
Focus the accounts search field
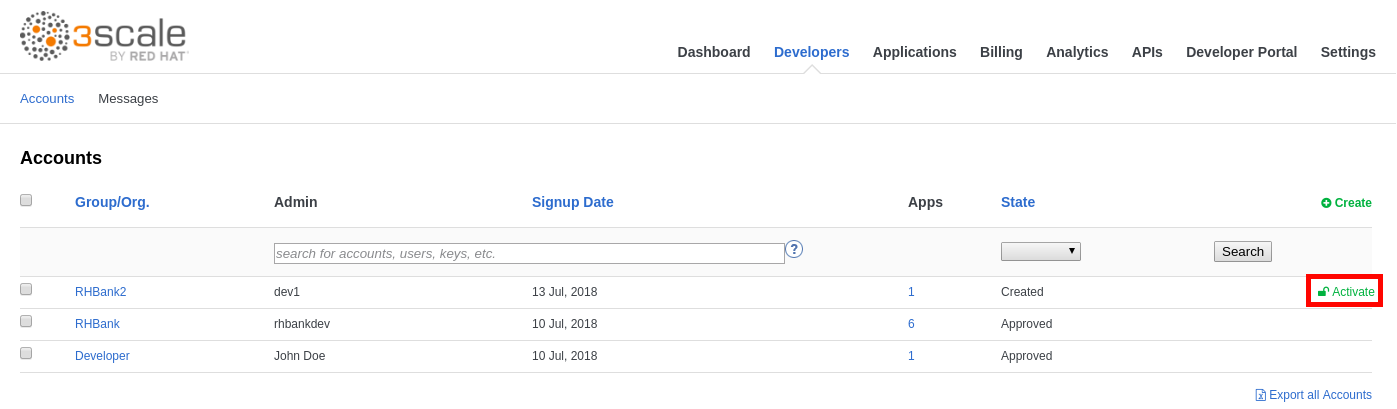tap(529, 254)
